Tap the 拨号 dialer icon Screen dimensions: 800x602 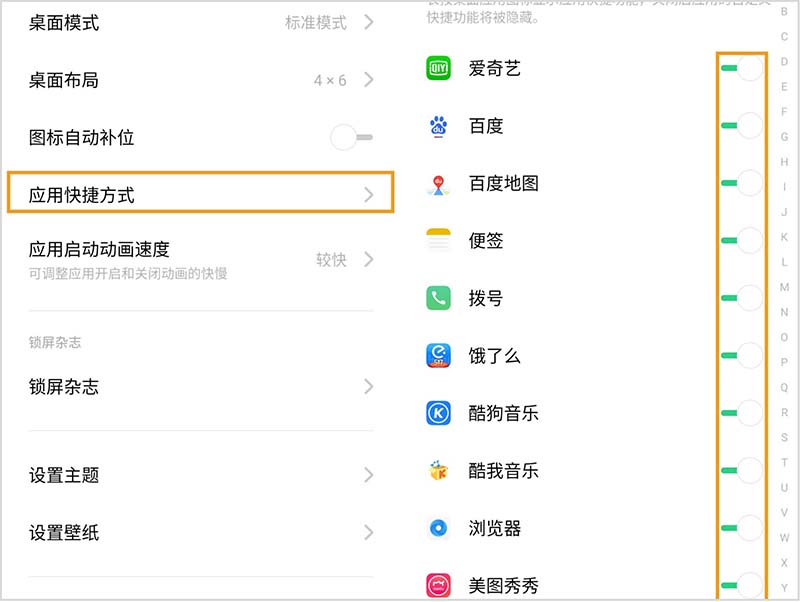pos(437,298)
